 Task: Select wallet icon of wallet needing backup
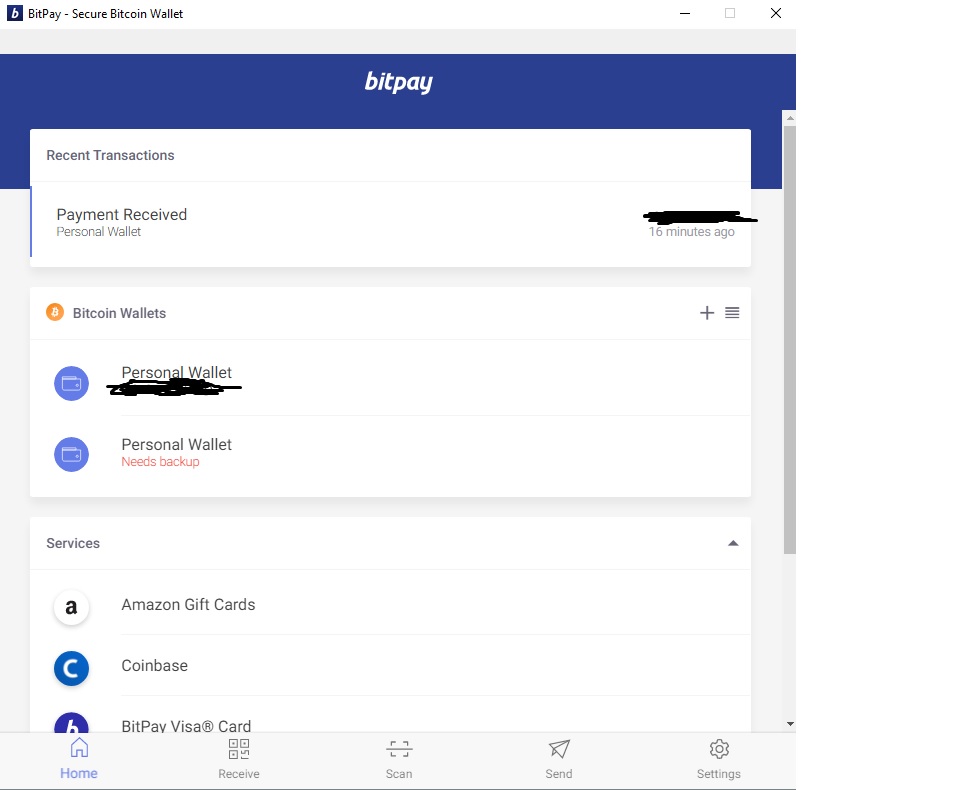click(72, 454)
